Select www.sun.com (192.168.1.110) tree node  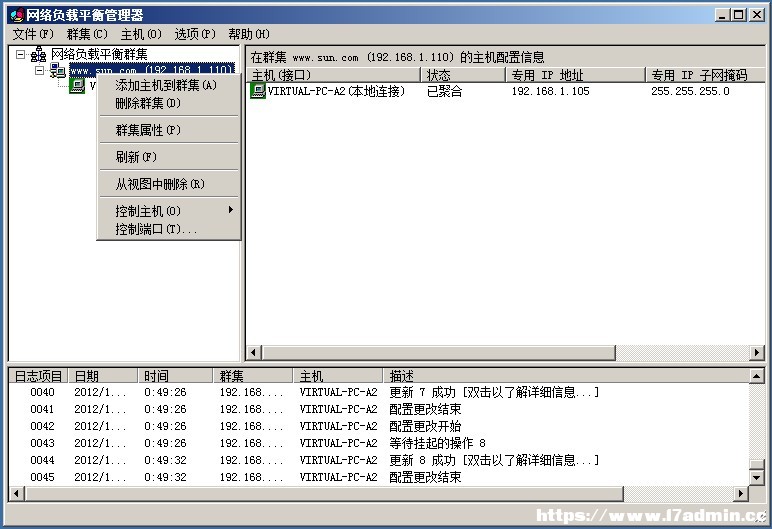[151, 70]
